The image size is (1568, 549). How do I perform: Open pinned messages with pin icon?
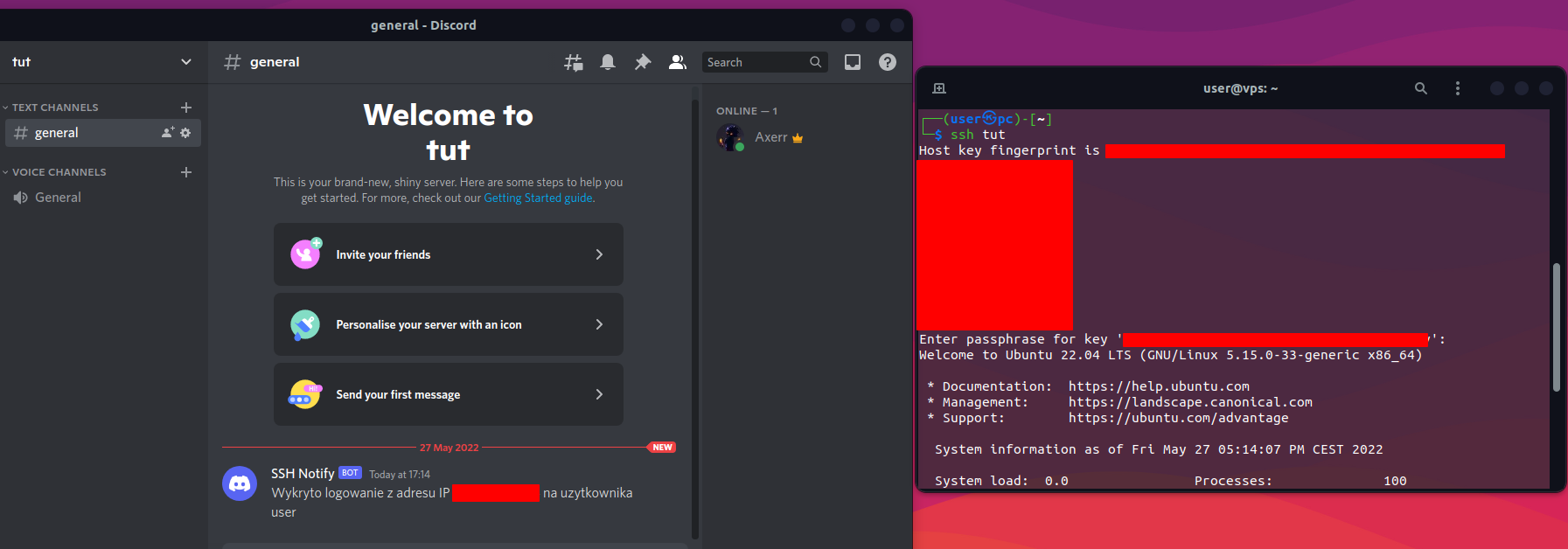point(643,62)
